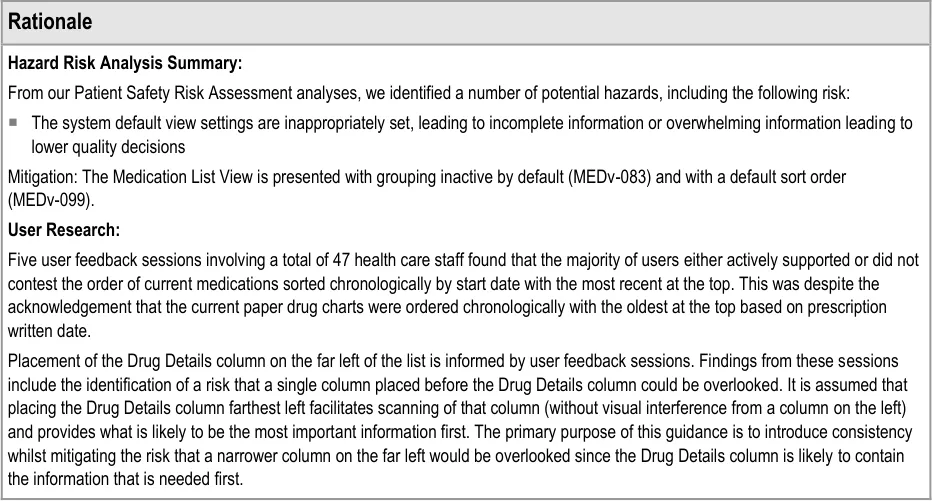Image resolution: width=932 pixels, height=501 pixels.
Task: Click the text 'lower quality decisions'
Action: tap(108, 146)
